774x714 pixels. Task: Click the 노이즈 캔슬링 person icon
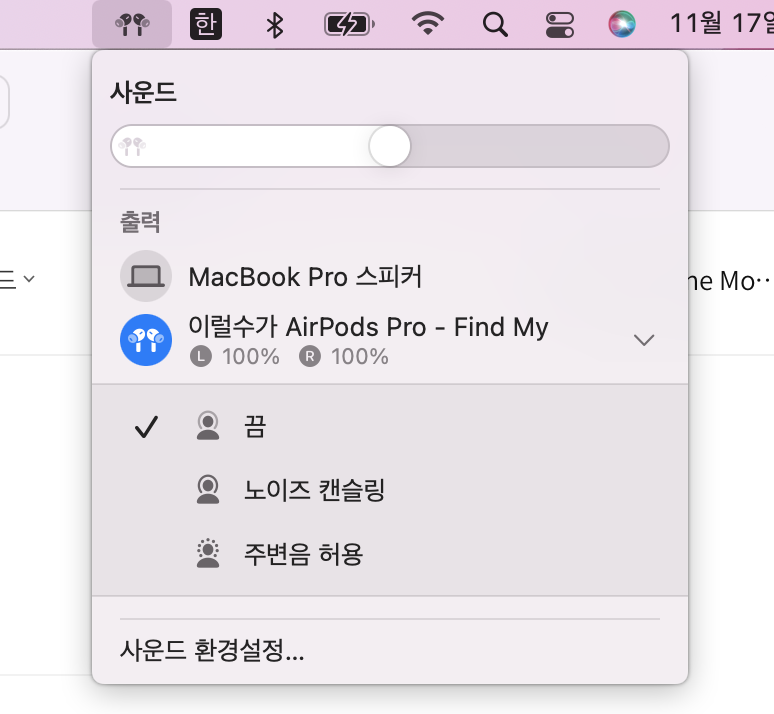pos(208,490)
